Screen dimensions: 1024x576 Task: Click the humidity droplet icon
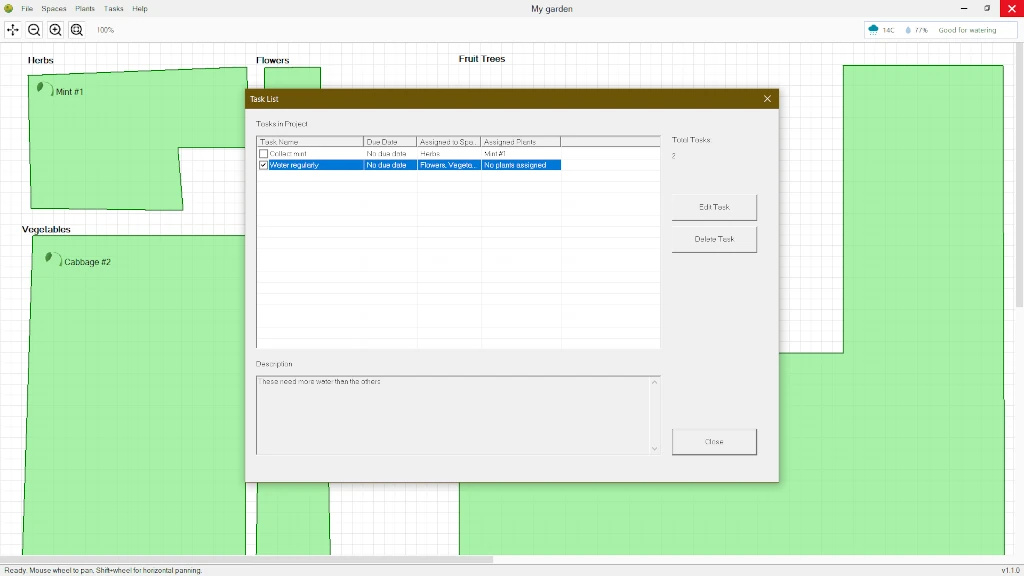point(907,30)
